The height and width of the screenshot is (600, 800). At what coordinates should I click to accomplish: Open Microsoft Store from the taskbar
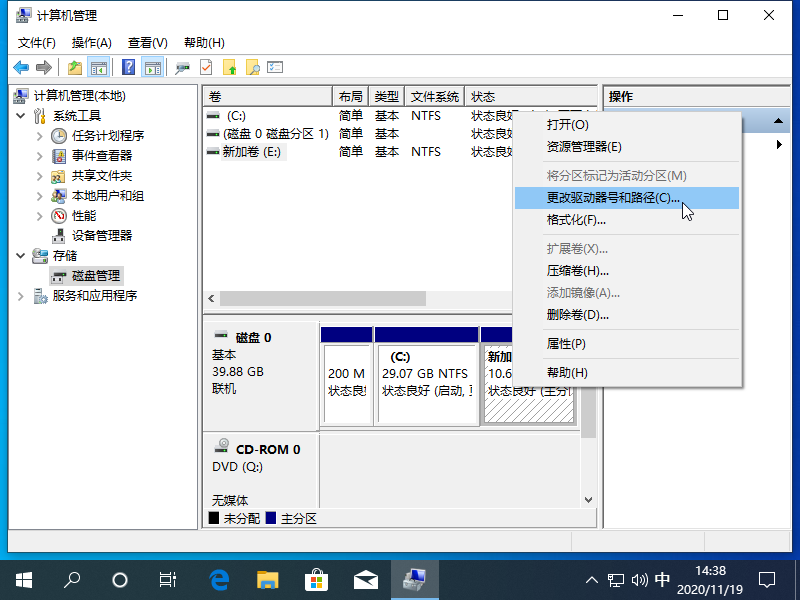[316, 579]
